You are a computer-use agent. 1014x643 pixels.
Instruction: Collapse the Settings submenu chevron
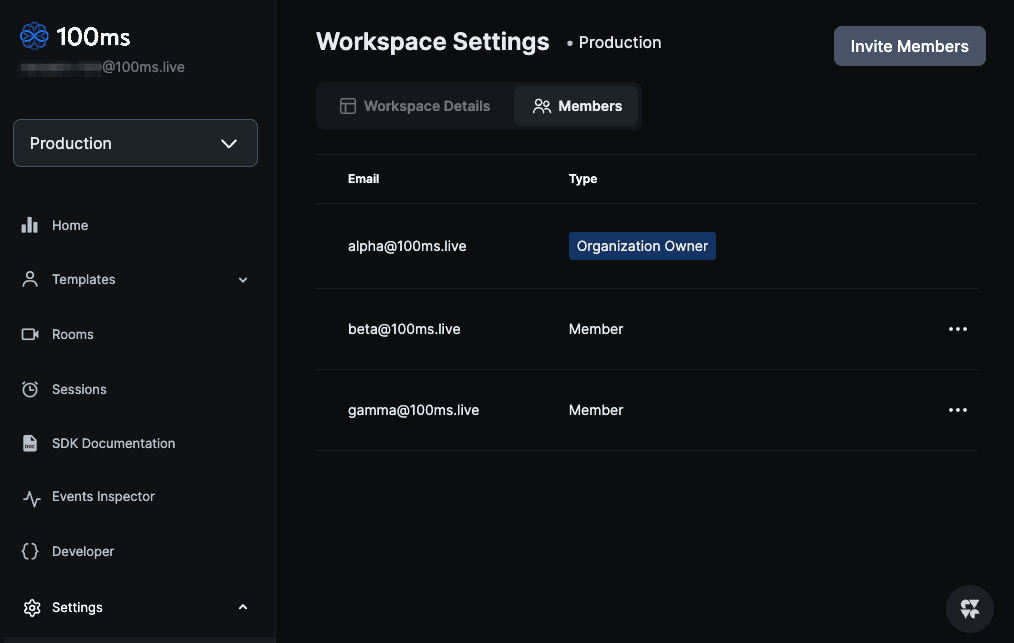243,607
